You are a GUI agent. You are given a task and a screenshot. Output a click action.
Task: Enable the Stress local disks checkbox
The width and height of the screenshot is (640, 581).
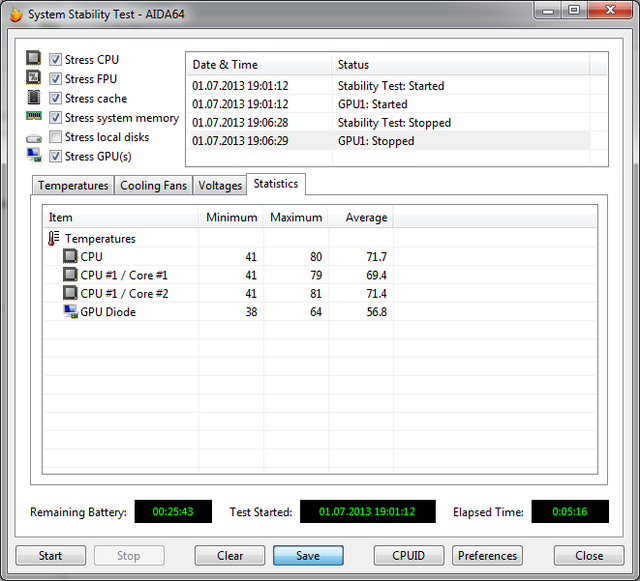pyautogui.click(x=56, y=137)
